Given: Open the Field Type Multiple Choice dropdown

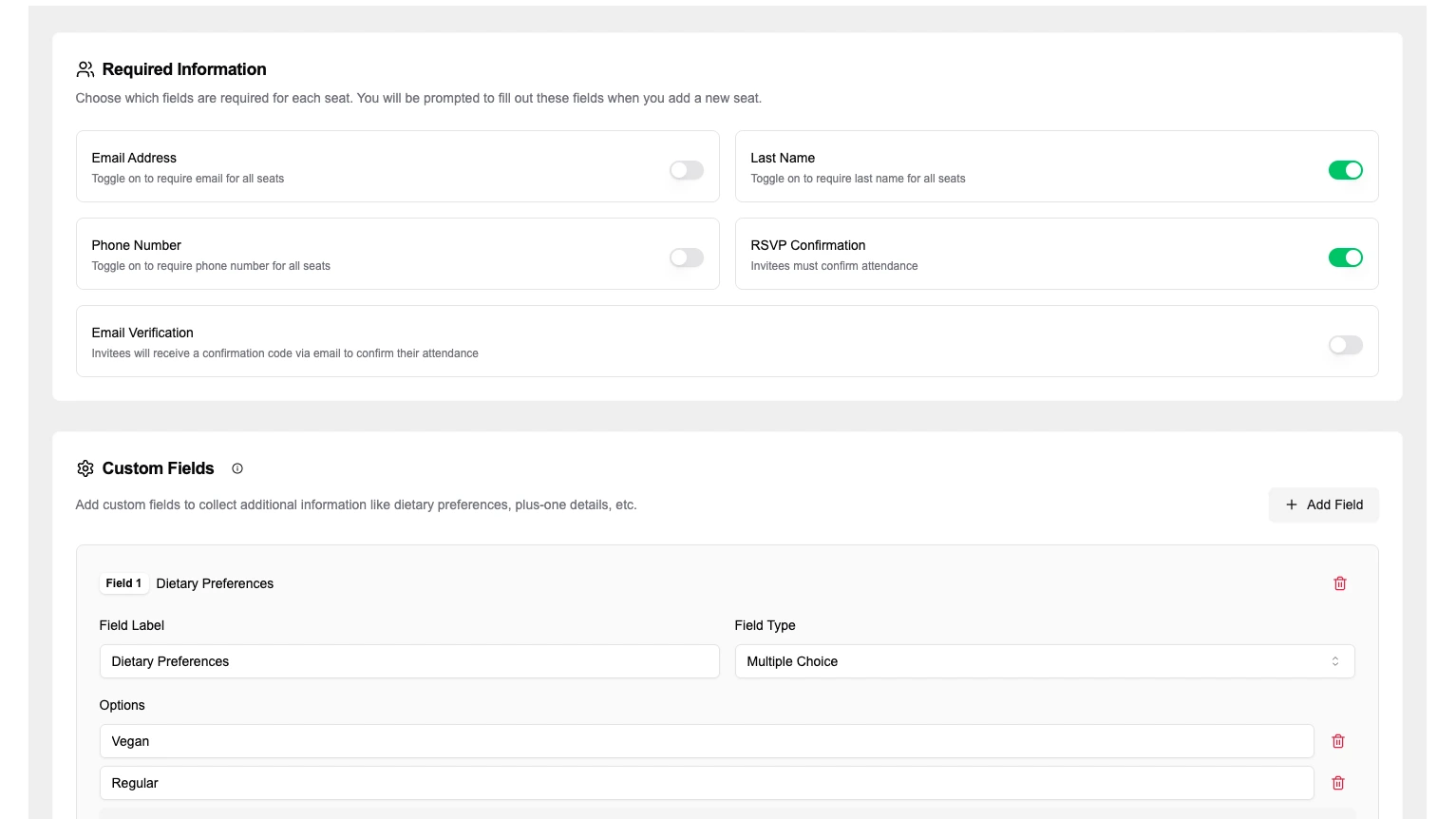Looking at the screenshot, I should pyautogui.click(x=1044, y=661).
